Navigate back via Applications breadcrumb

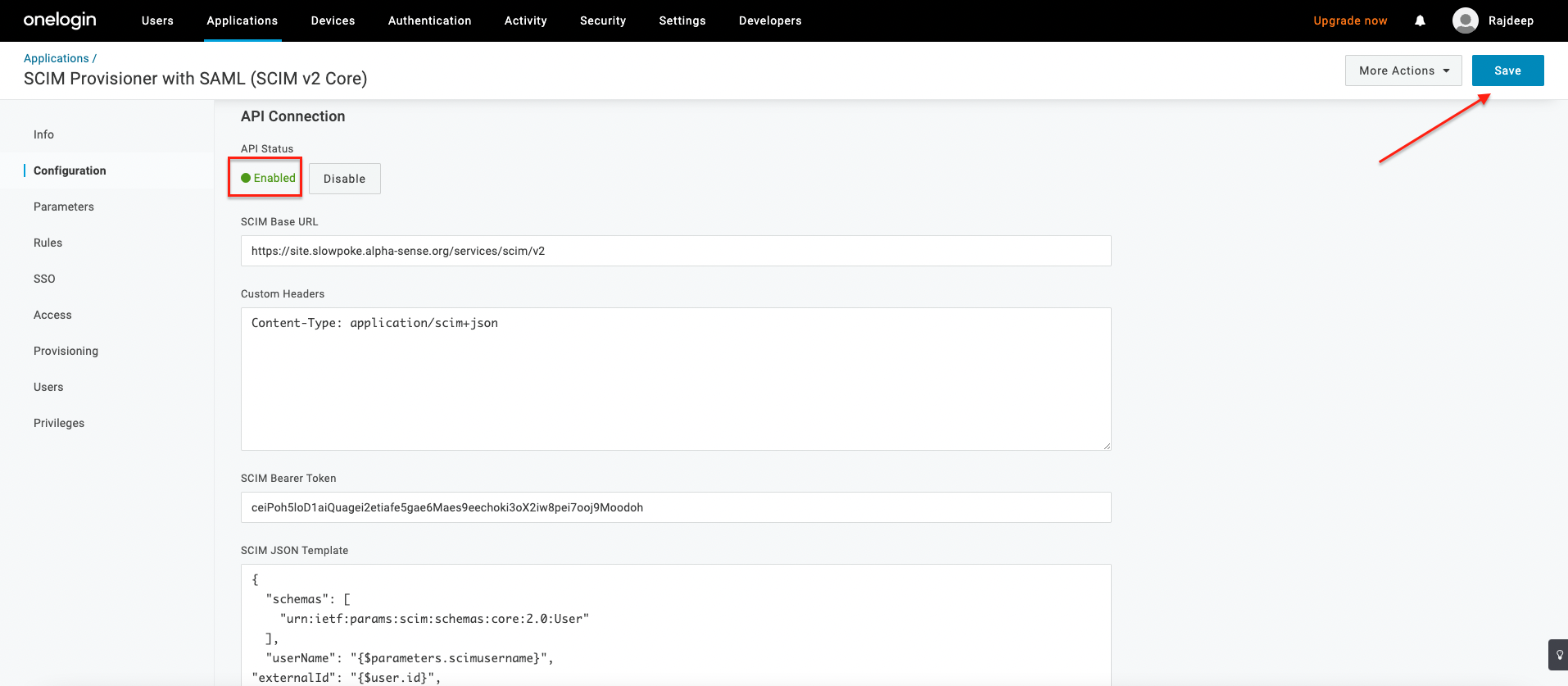[x=56, y=58]
